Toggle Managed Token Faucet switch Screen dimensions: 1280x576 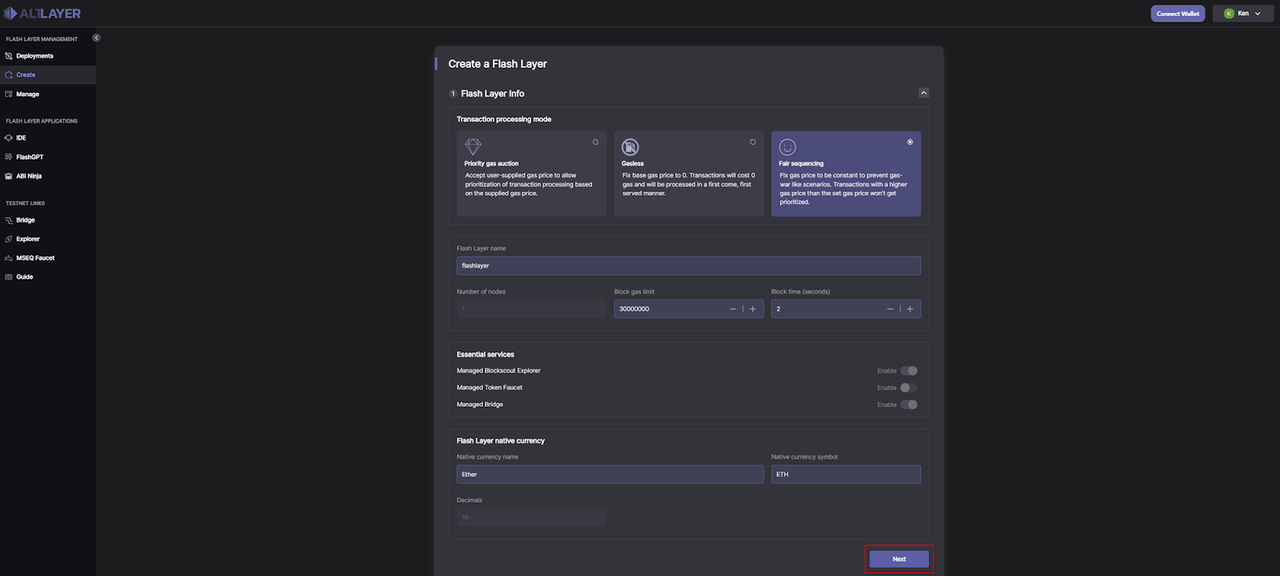point(908,388)
